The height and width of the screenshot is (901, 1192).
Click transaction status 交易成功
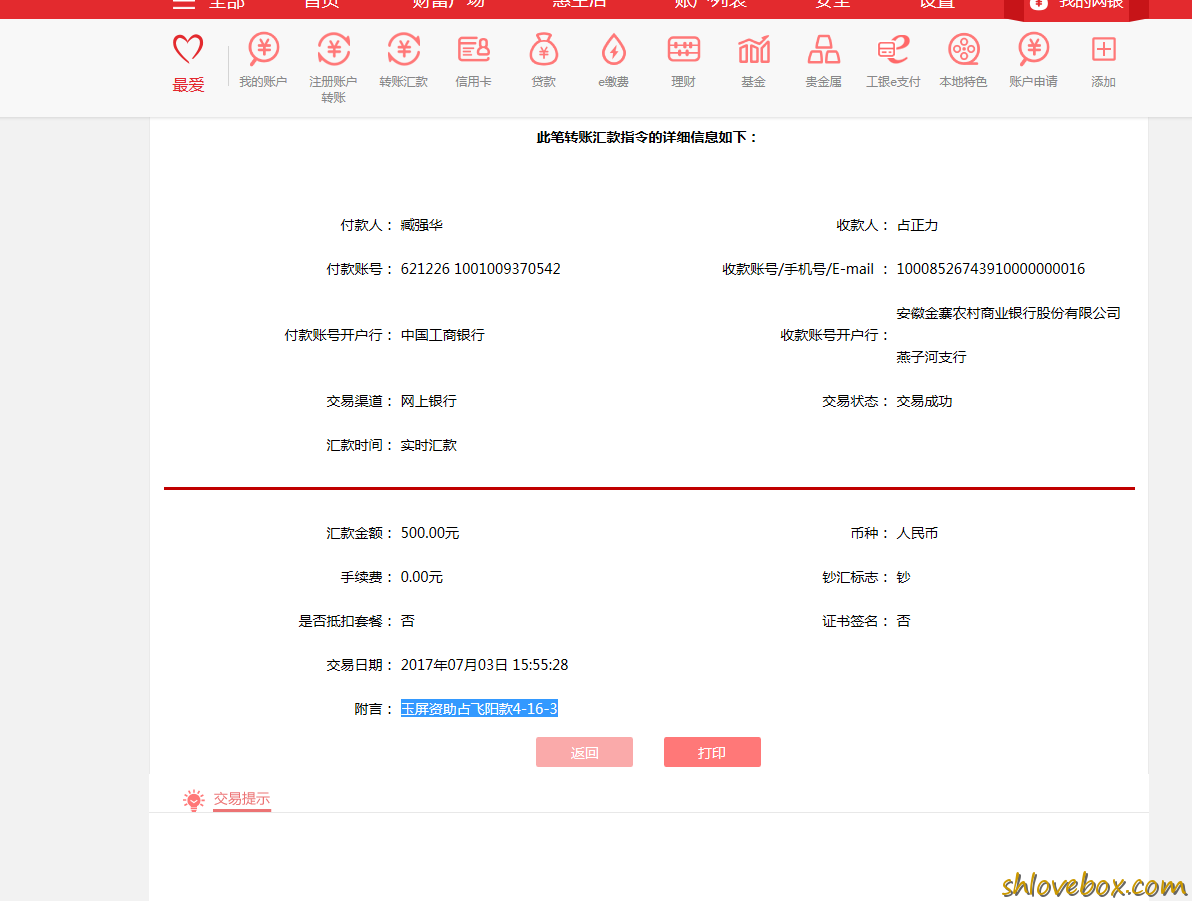(x=924, y=401)
